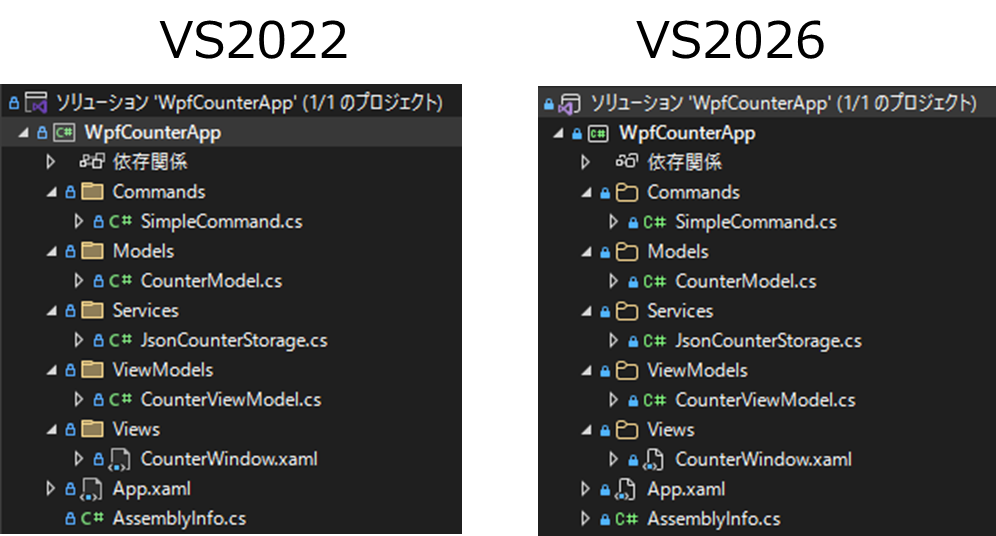Expand SimpleCommand.cs node in VS2026 tree
This screenshot has height=536, width=996.
click(613, 222)
